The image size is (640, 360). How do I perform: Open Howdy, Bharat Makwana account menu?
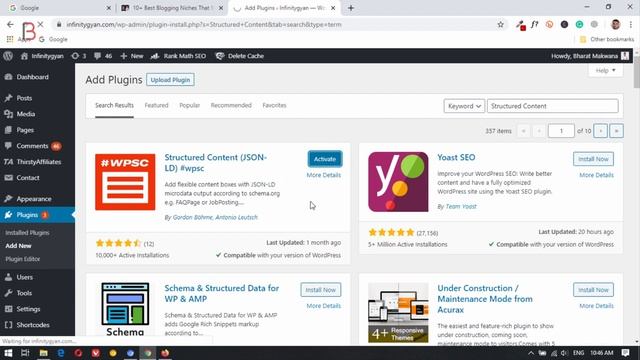[x=590, y=56]
